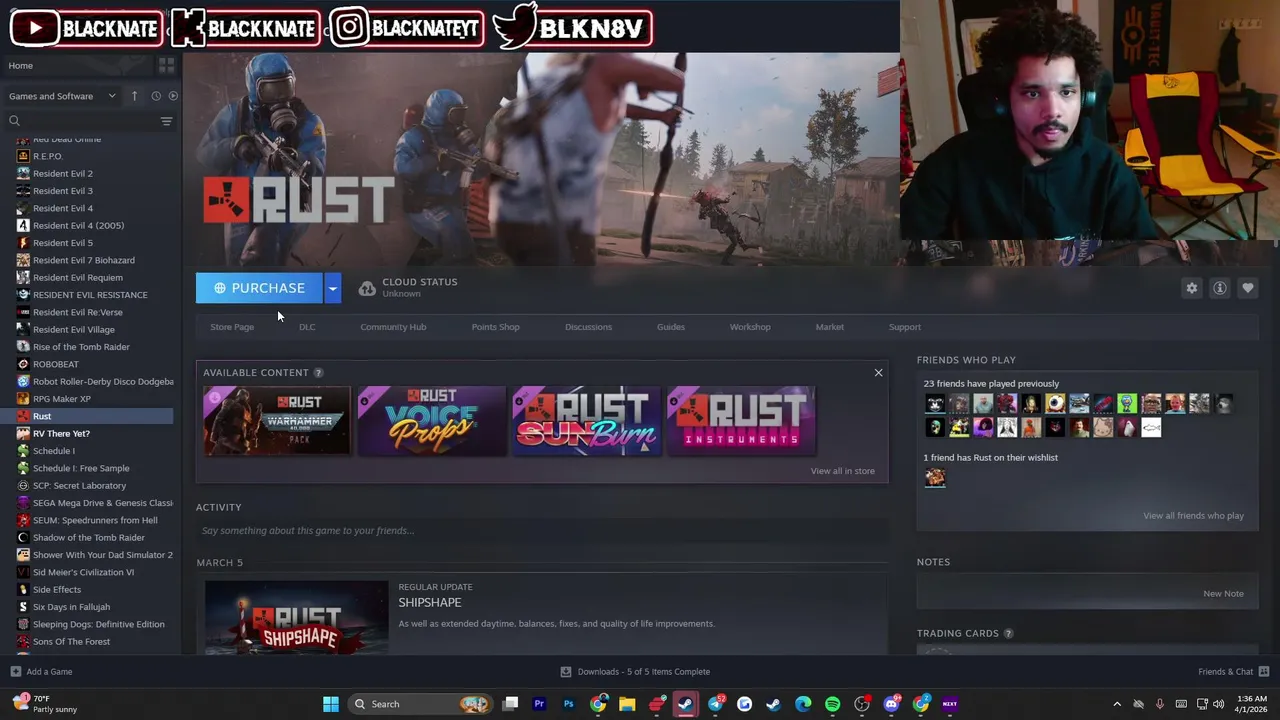Expand the Purchase button dropdown arrow
Screen dimensions: 1280x720
[x=333, y=288]
